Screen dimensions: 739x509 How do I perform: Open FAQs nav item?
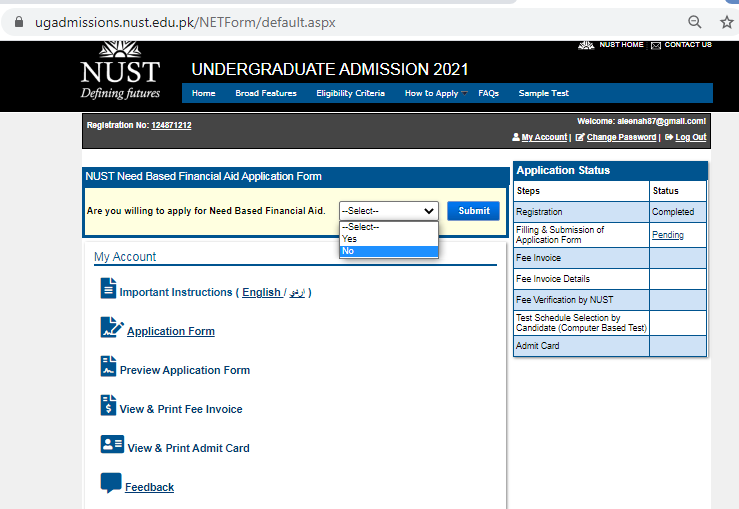click(x=488, y=93)
